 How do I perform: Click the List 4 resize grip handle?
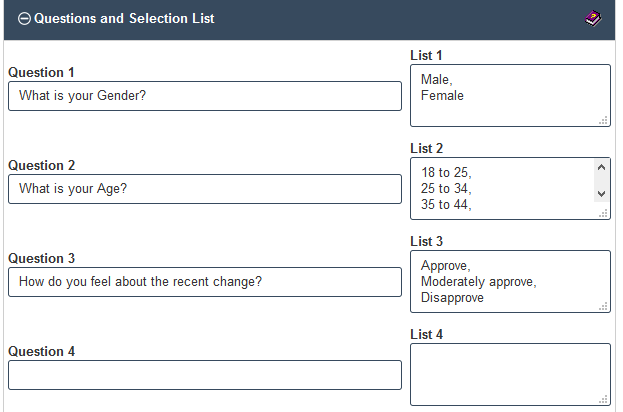coord(604,400)
